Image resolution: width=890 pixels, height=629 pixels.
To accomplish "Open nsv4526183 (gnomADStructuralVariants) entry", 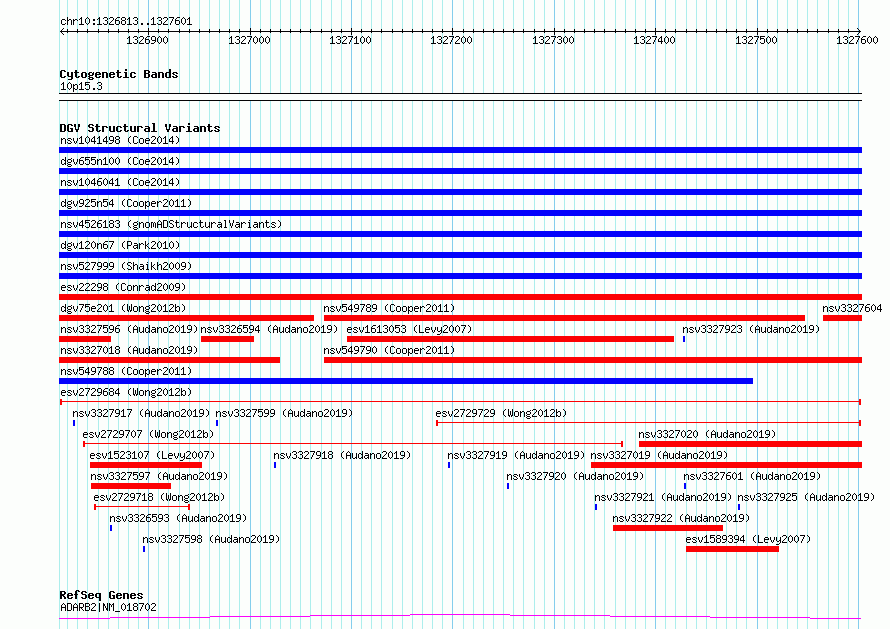I will [171, 224].
